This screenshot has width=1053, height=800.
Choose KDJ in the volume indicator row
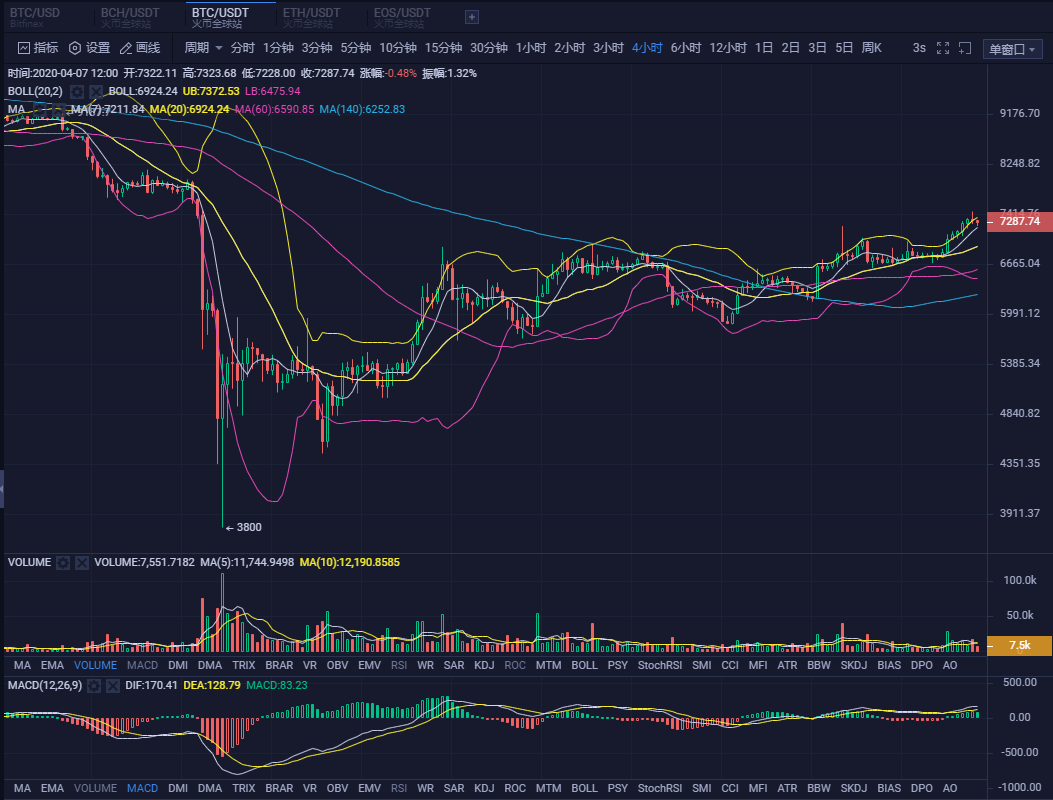(484, 665)
